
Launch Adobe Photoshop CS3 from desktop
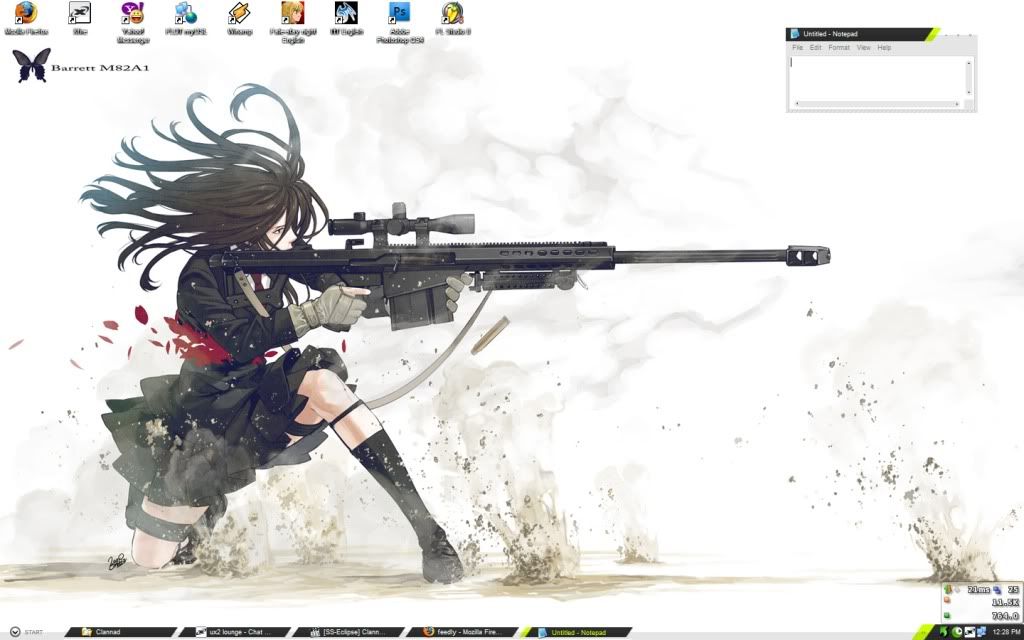point(400,22)
